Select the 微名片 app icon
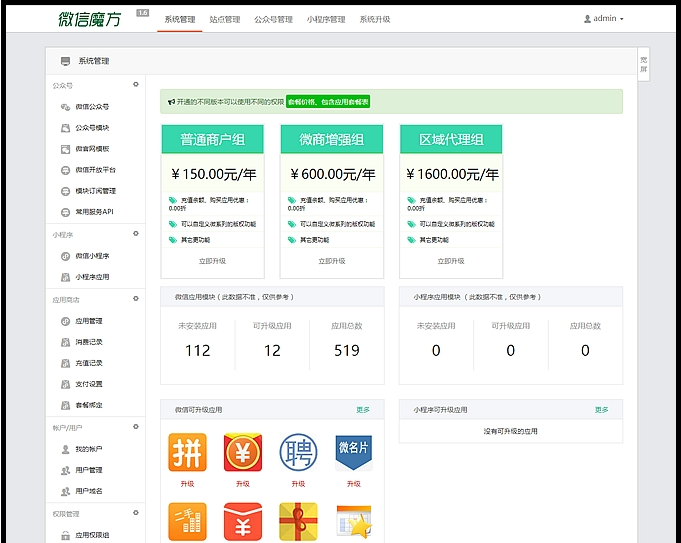Image resolution: width=681 pixels, height=543 pixels. 353,452
